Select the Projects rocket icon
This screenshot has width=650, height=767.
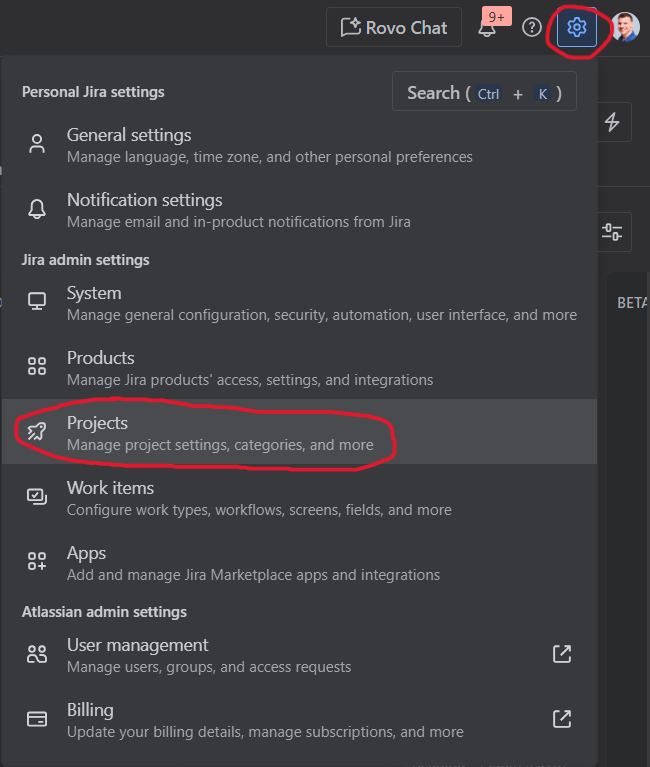pyautogui.click(x=37, y=431)
